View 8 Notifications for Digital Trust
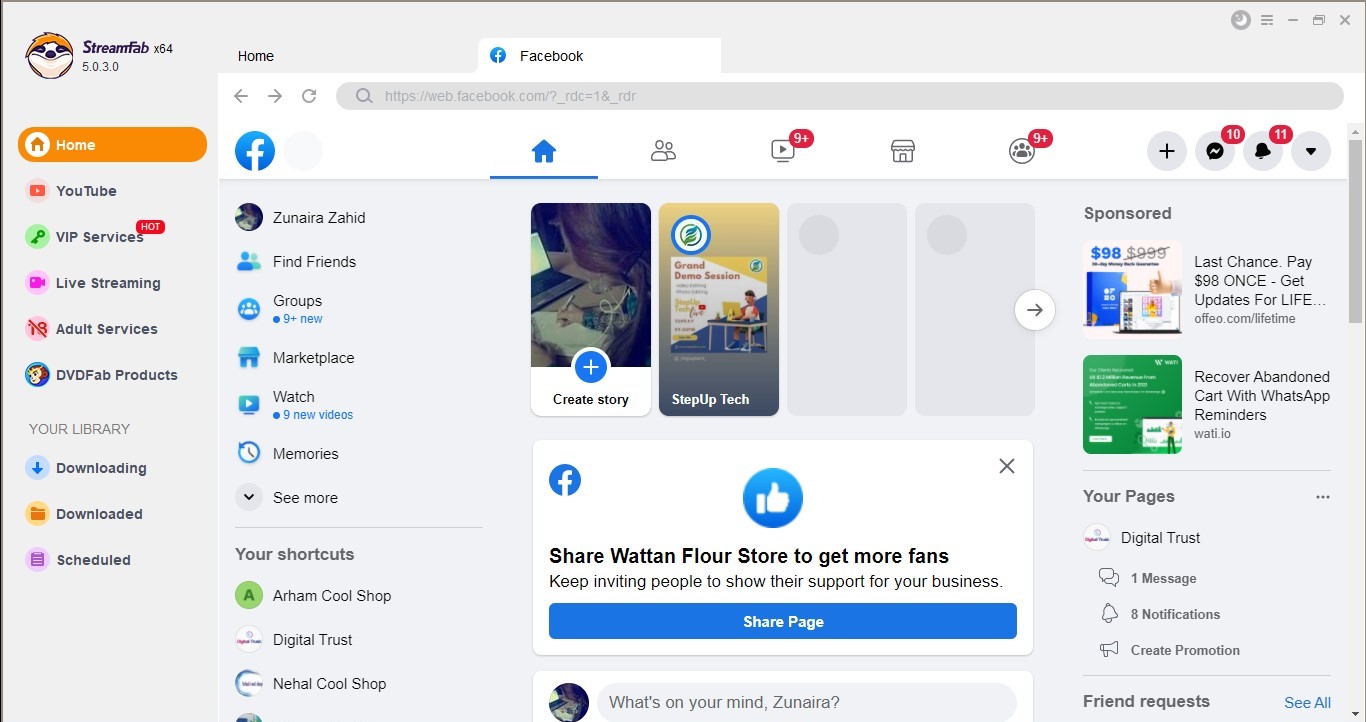The image size is (1366, 722). tap(1175, 614)
